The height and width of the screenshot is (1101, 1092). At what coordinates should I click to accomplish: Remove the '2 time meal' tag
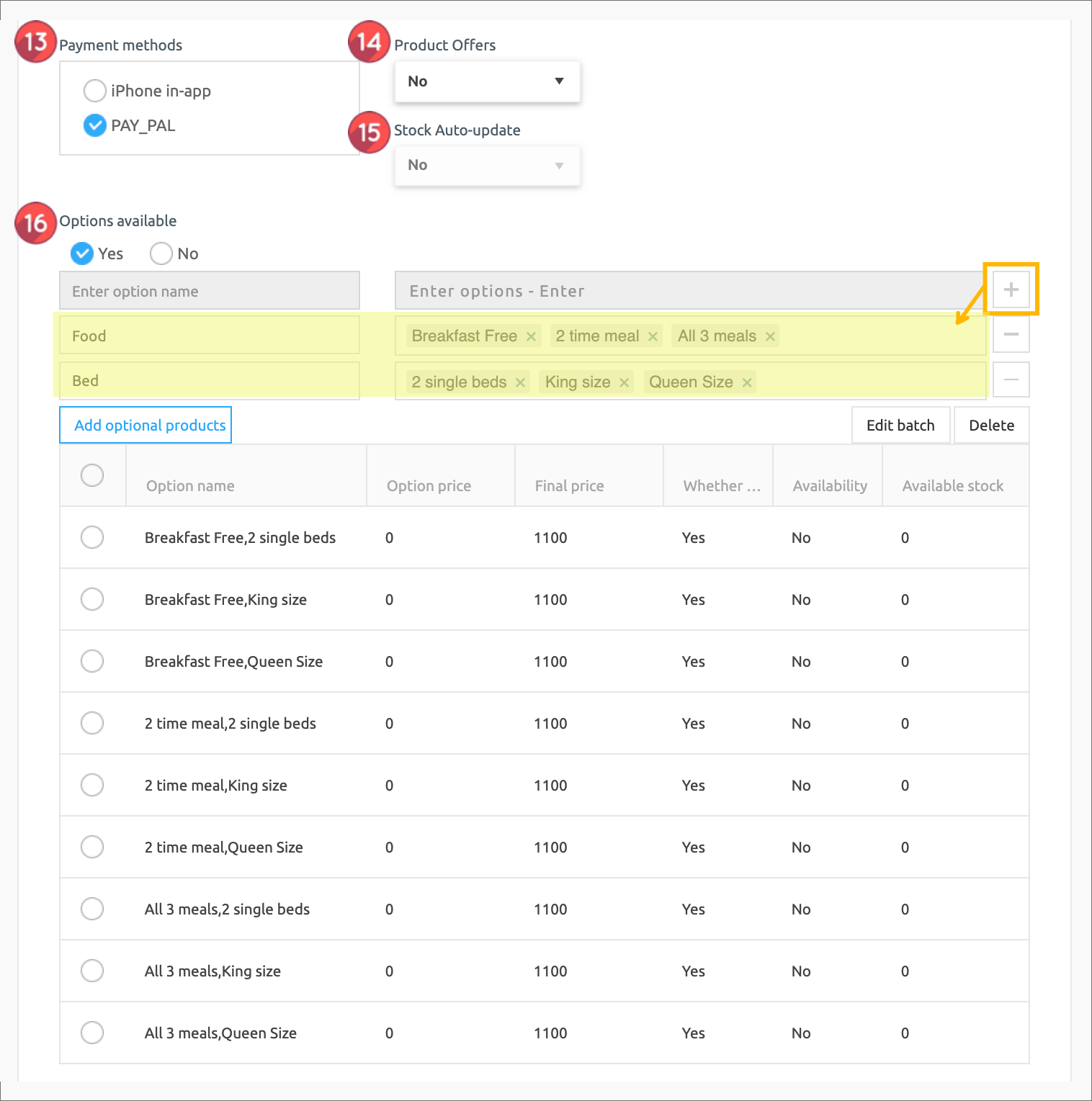653,336
